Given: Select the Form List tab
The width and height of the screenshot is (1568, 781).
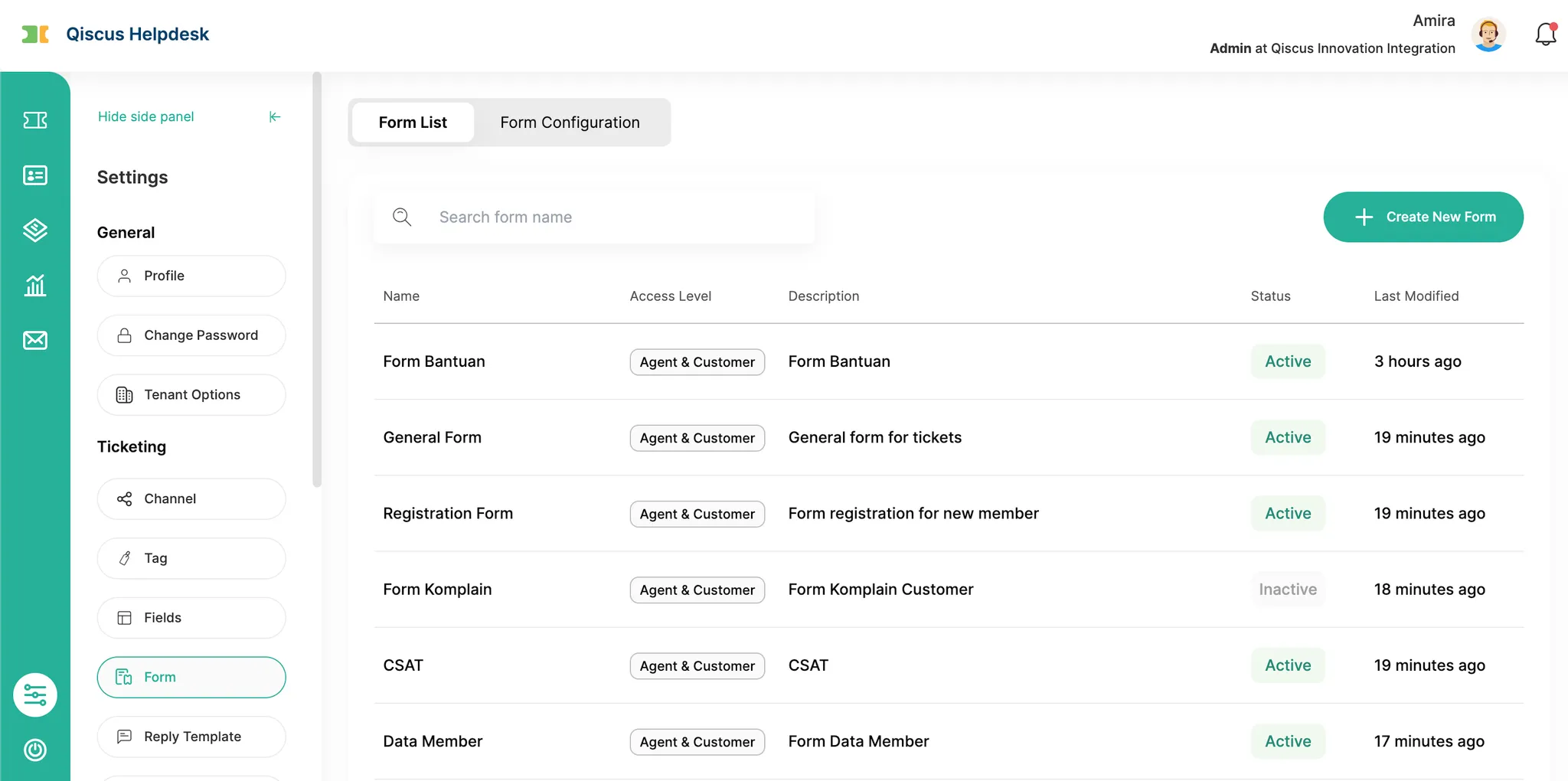Looking at the screenshot, I should 413,123.
